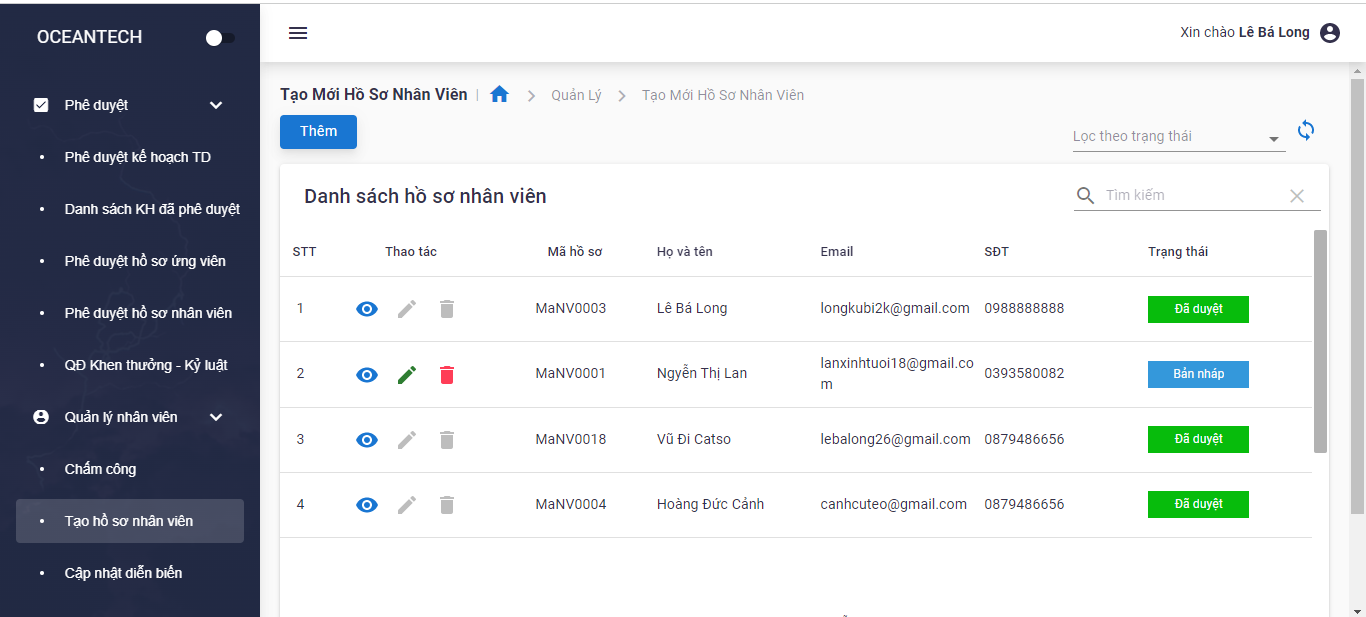Open the Chấm công menu item

click(130, 469)
